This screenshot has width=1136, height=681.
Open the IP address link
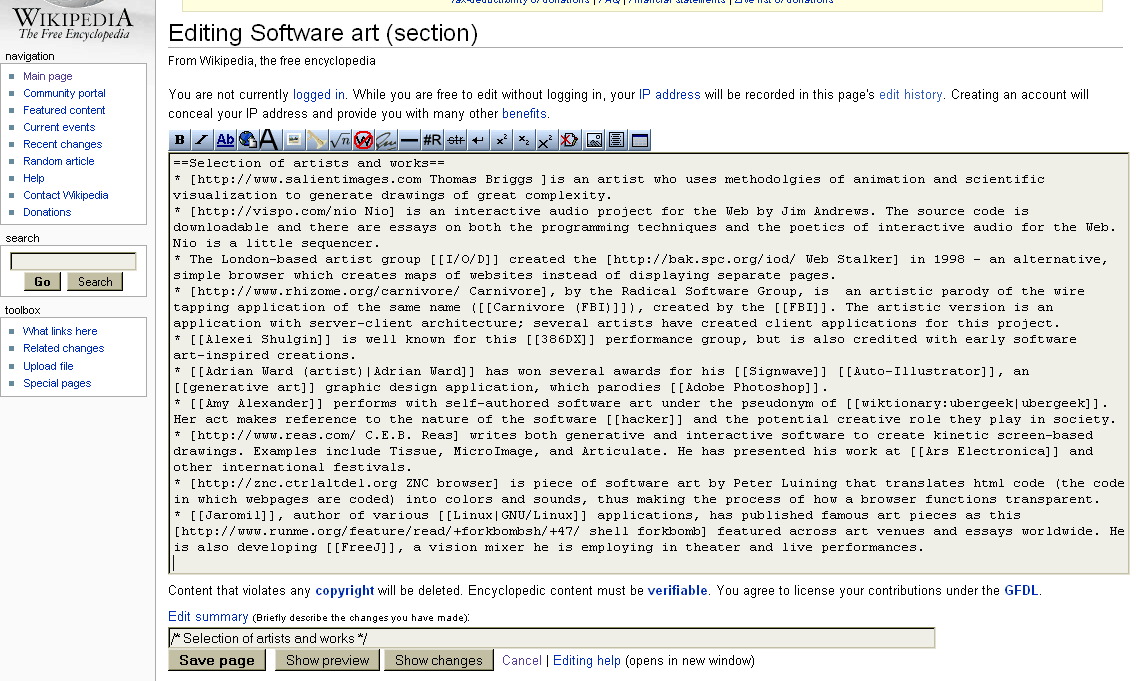(x=669, y=95)
